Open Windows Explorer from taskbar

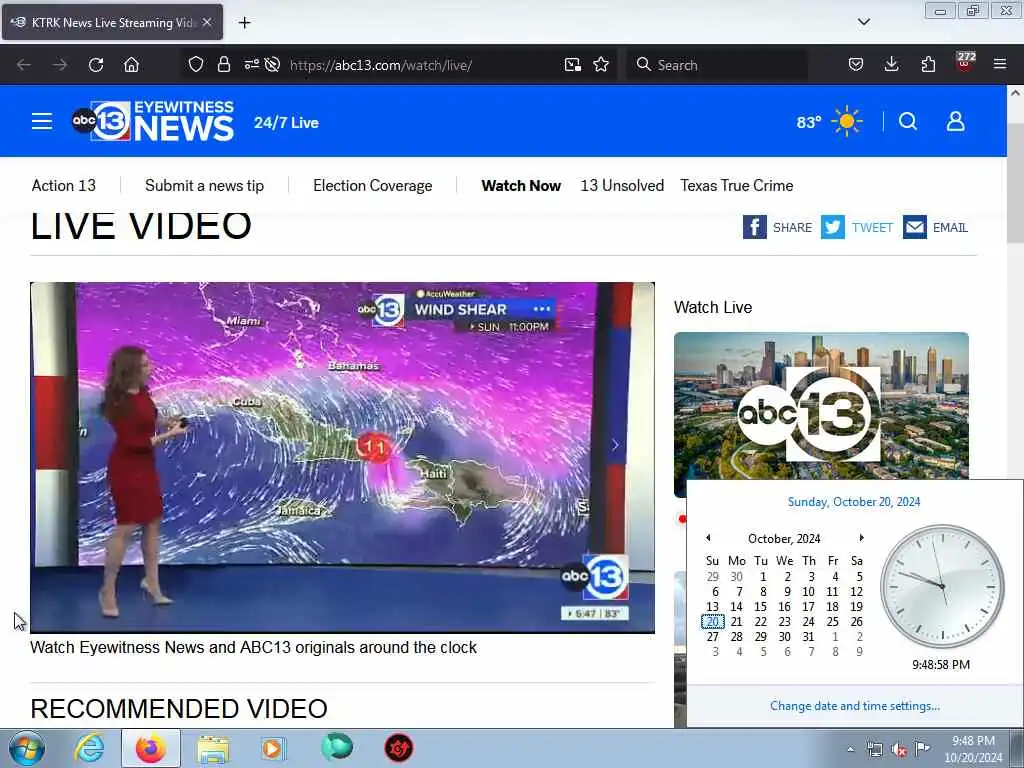point(213,748)
